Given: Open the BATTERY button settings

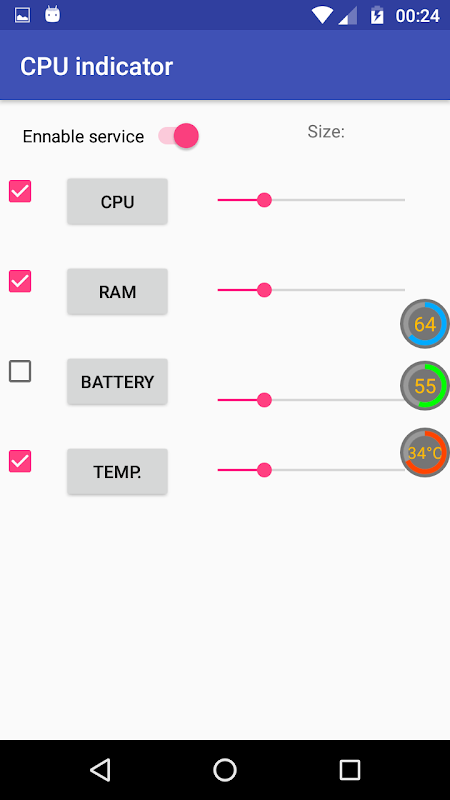Looking at the screenshot, I should tap(117, 382).
